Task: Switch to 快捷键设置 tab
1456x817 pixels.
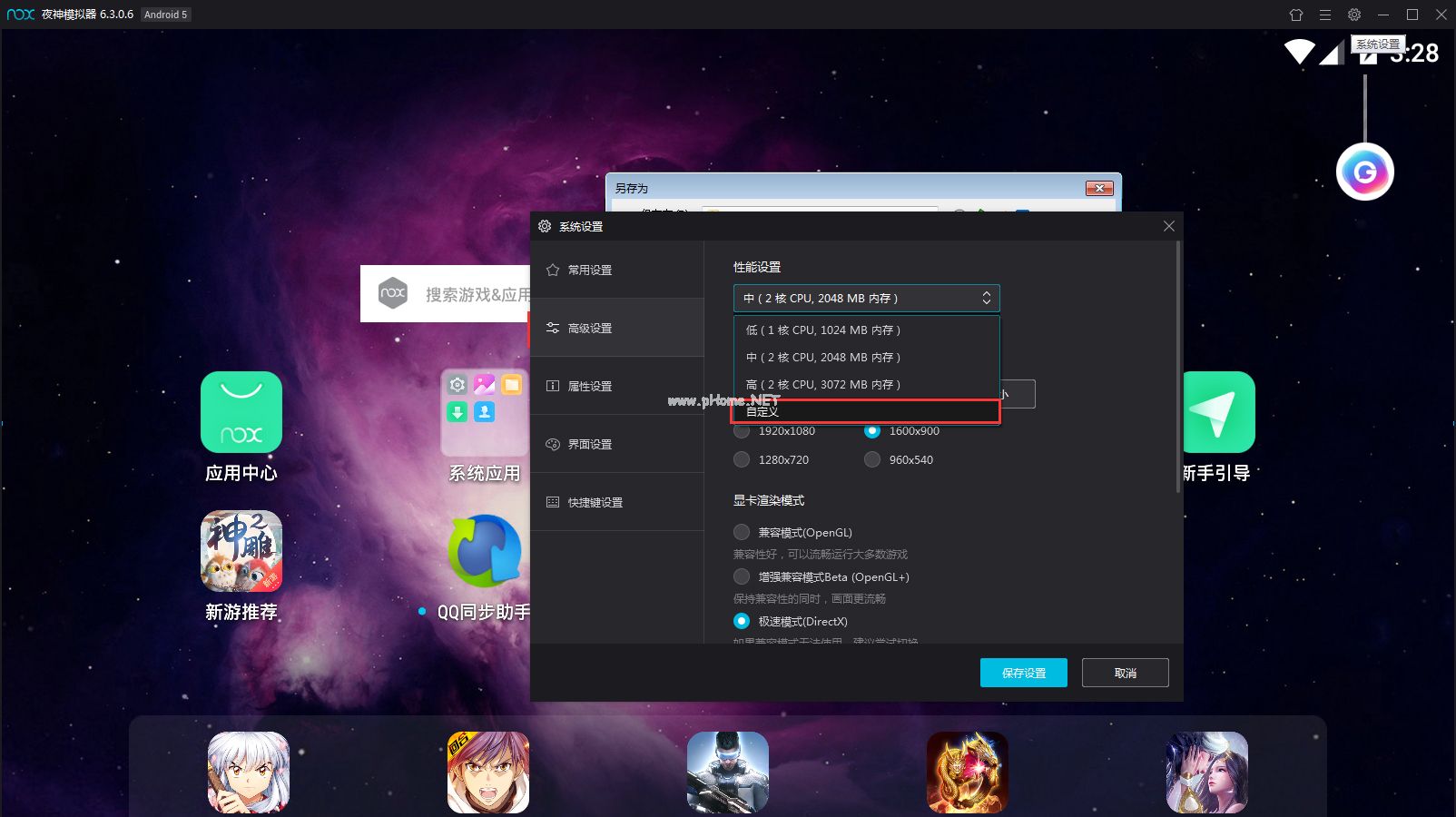Action: (617, 502)
